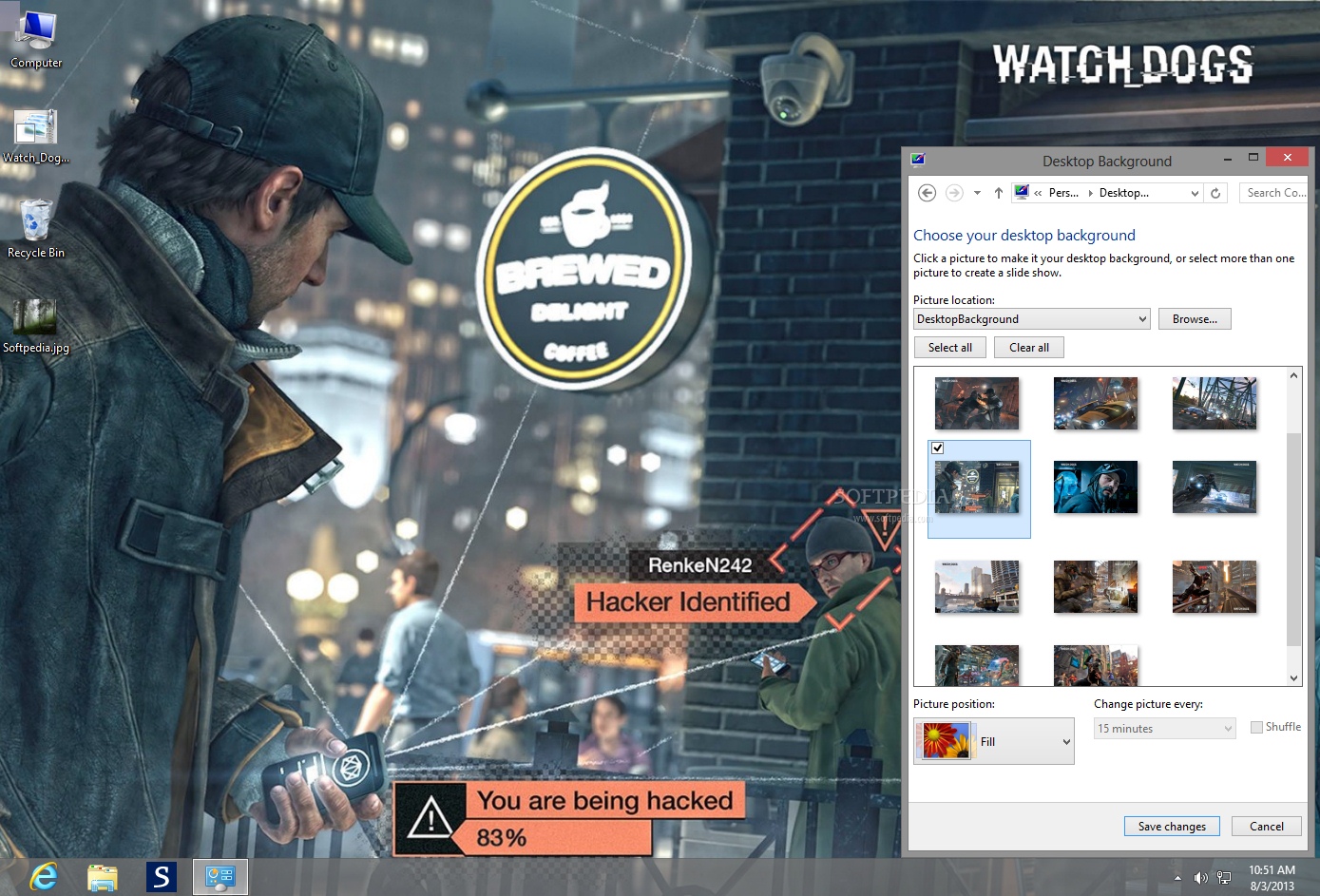The height and width of the screenshot is (896, 1320).
Task: Select first wallpaper thumbnail in top row
Action: 977,403
